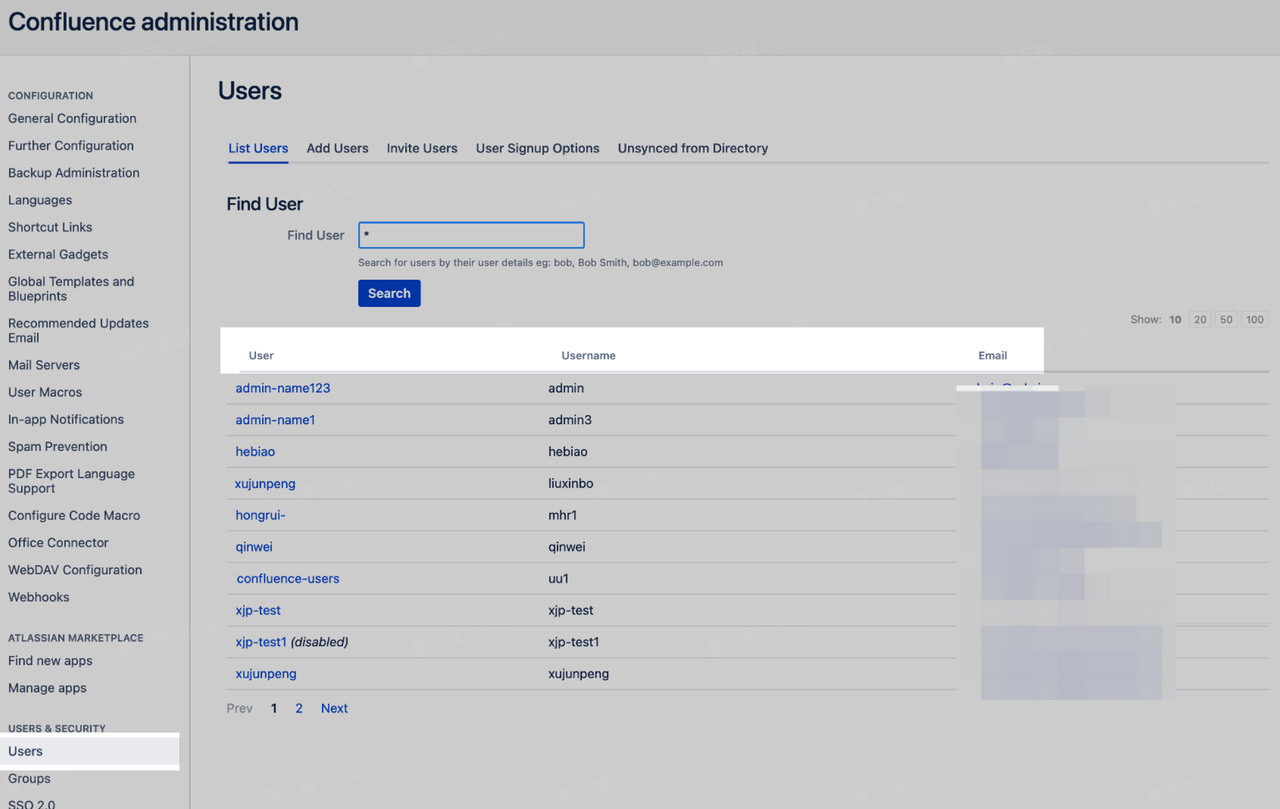
Task: Open the Webhooks configuration page
Action: pyautogui.click(x=38, y=597)
